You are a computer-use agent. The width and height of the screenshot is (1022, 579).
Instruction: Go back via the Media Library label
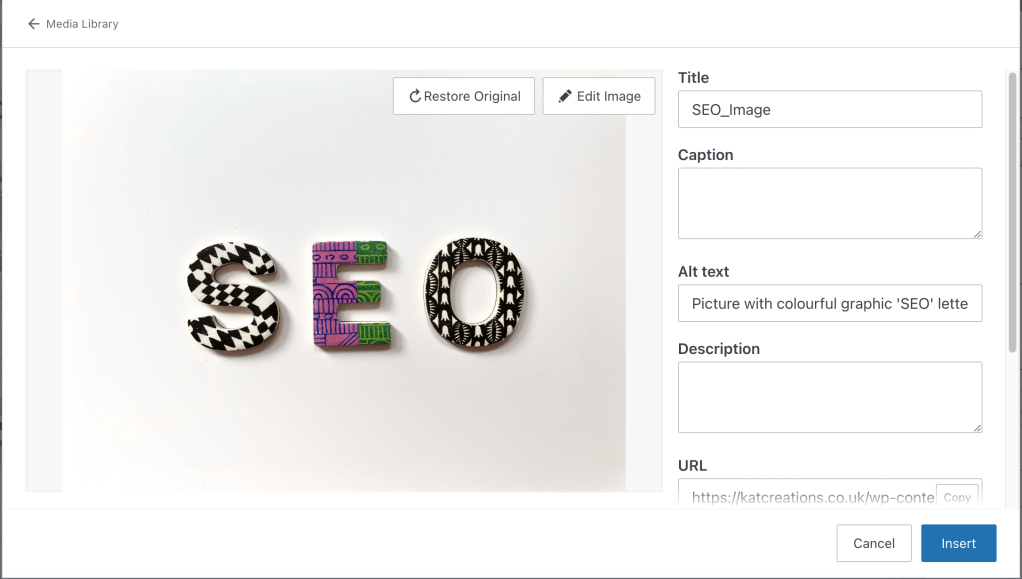tap(82, 24)
